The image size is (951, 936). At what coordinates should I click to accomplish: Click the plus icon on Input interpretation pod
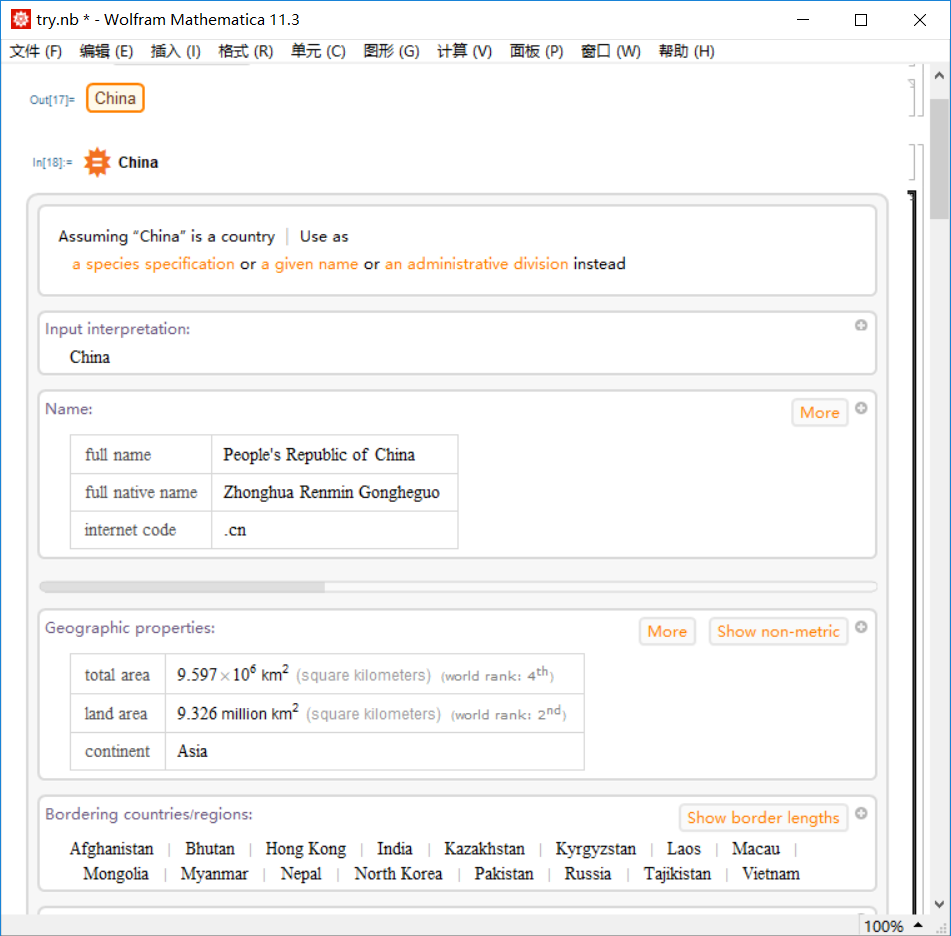pyautogui.click(x=860, y=325)
